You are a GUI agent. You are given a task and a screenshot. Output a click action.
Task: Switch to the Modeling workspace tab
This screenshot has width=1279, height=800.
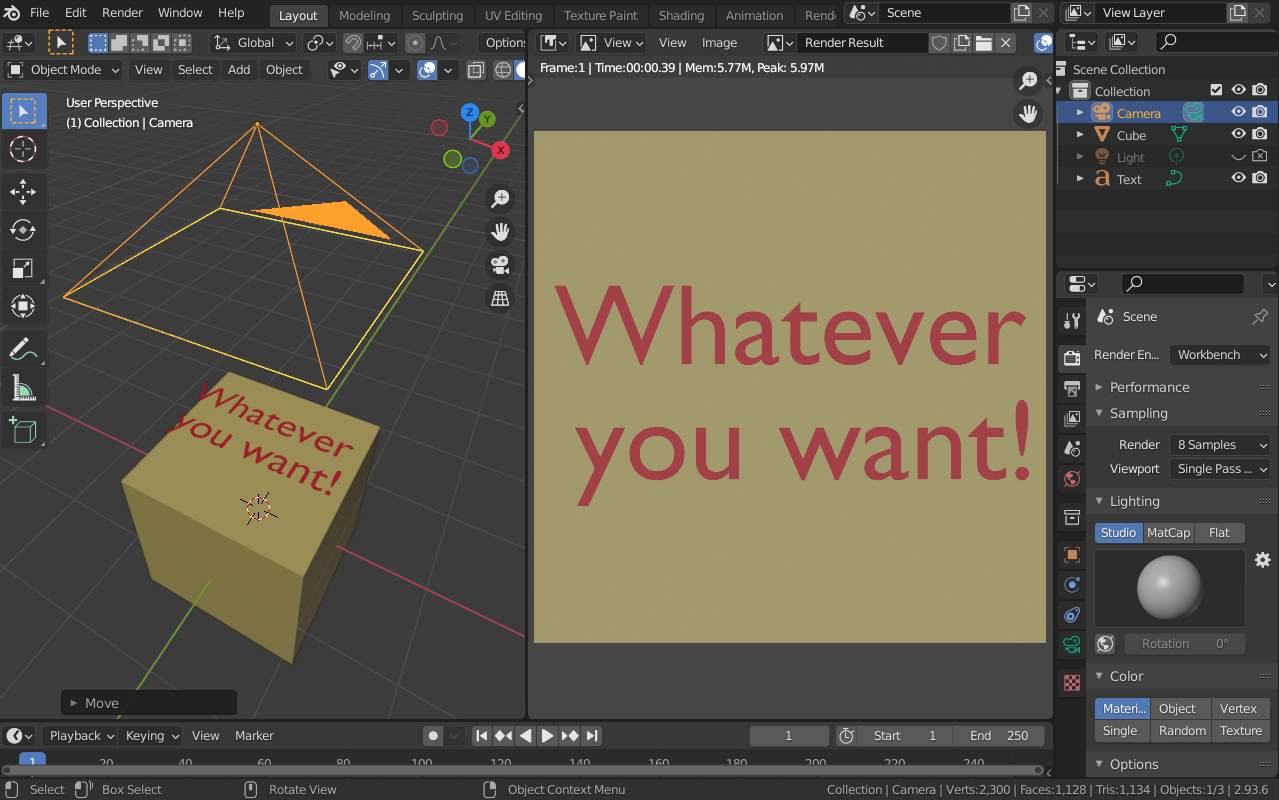tap(364, 15)
